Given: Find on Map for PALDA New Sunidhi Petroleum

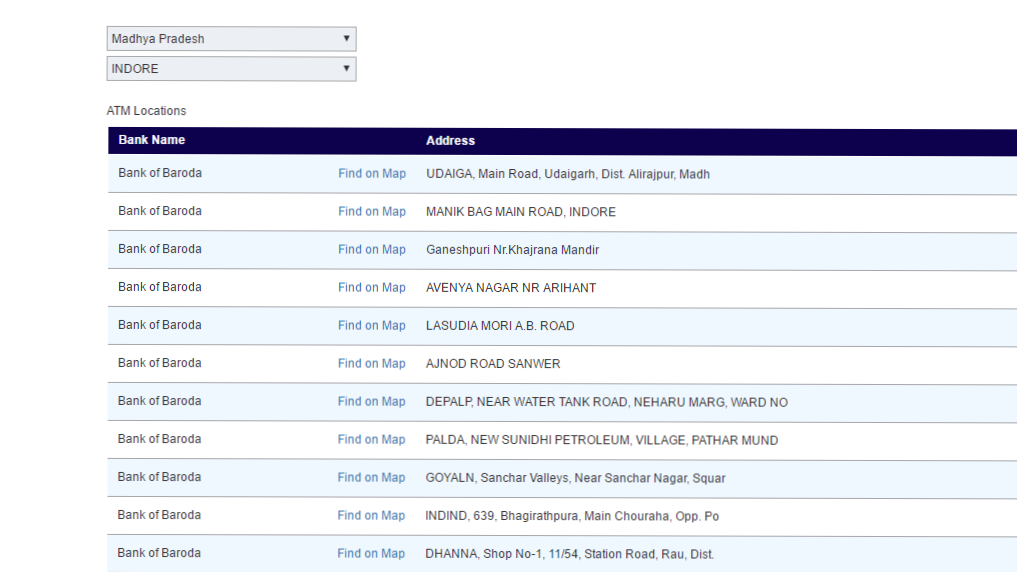Looking at the screenshot, I should coord(372,440).
